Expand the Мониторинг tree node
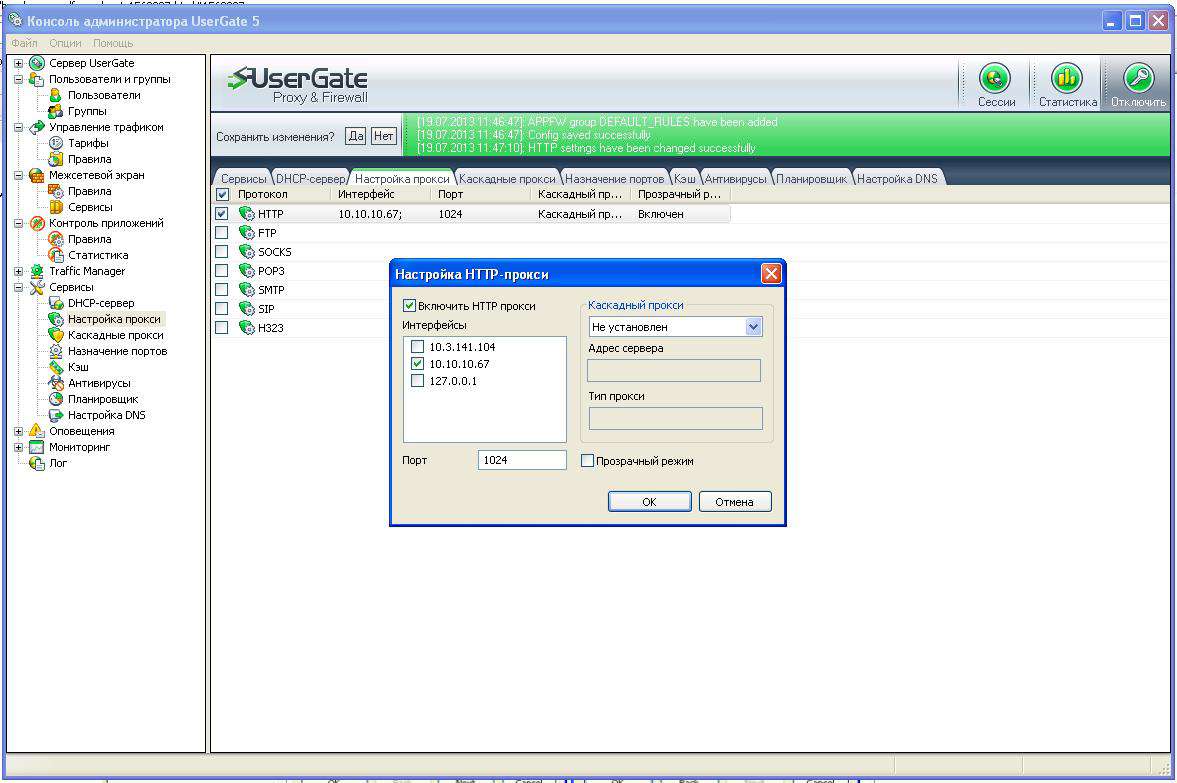This screenshot has height=783, width=1177. [x=19, y=447]
